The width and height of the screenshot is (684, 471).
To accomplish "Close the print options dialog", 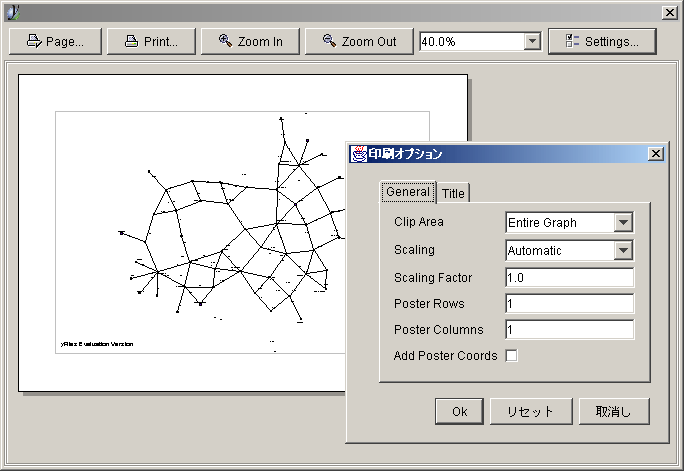I will click(x=655, y=154).
